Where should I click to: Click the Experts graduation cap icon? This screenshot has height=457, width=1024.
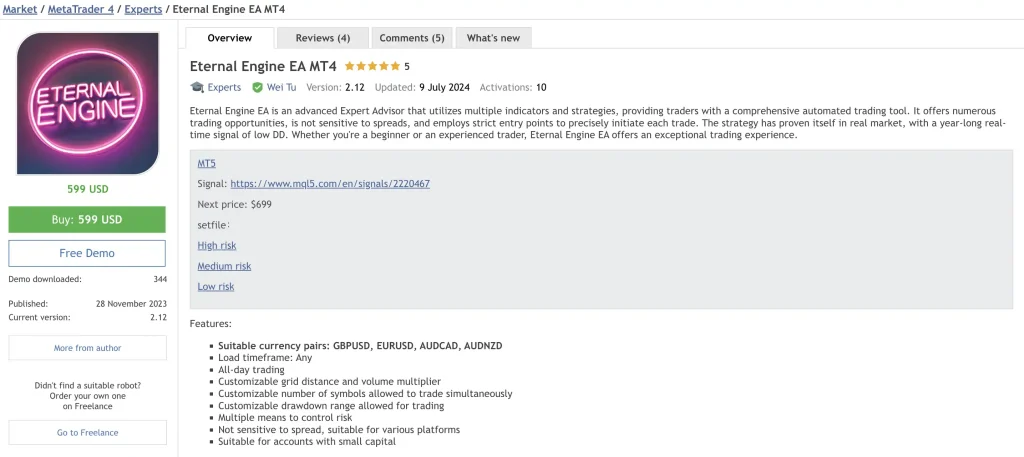[x=197, y=87]
